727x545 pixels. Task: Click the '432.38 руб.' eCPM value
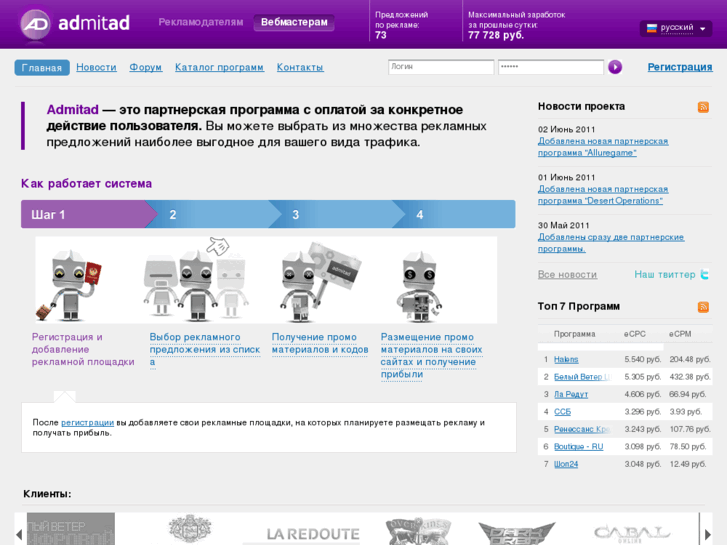pos(690,377)
